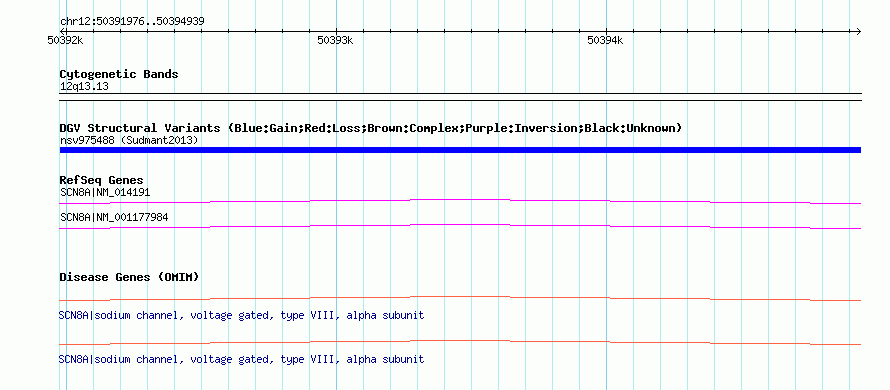Click the magenta line under NM_014191

pos(460,201)
